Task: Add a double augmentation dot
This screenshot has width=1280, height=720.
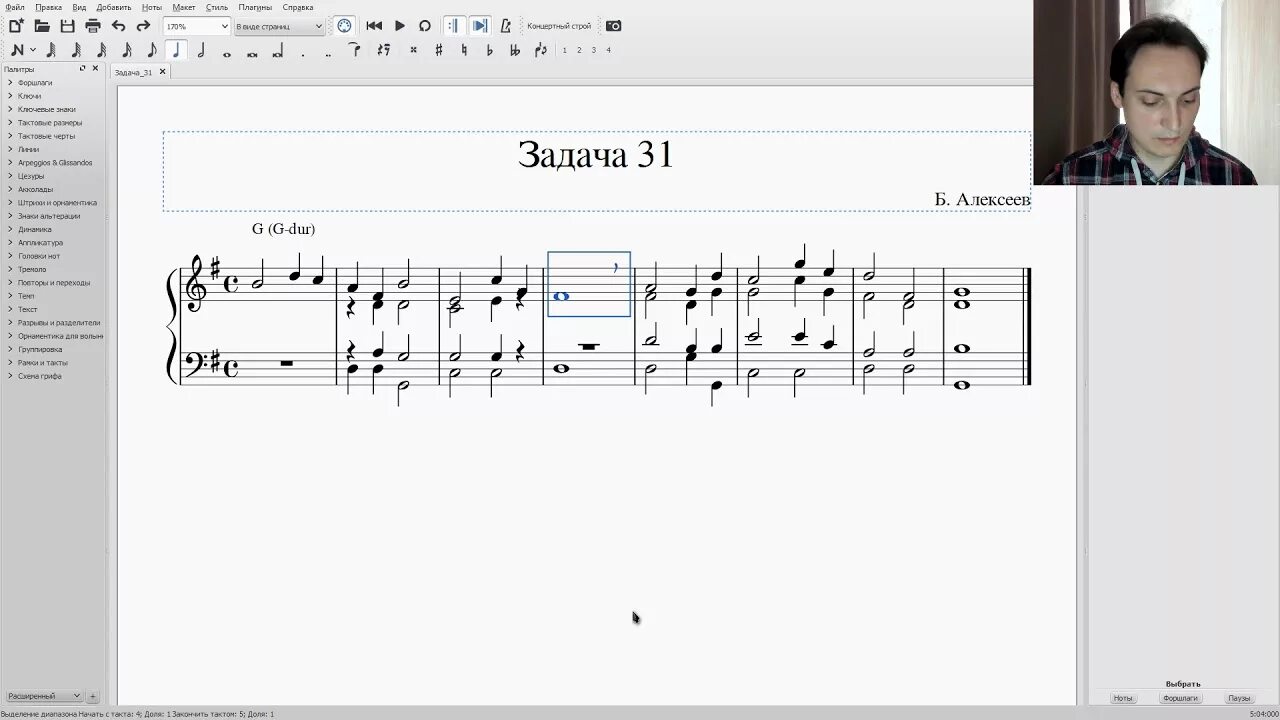Action: tap(328, 53)
